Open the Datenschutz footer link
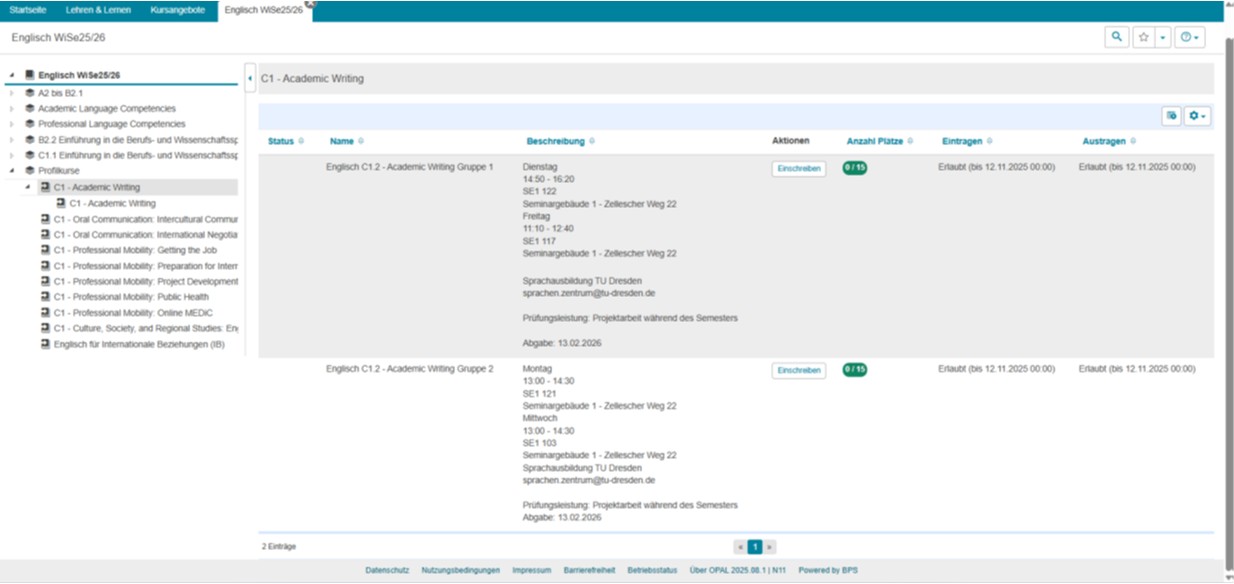The width and height of the screenshot is (1234, 584). click(x=387, y=570)
